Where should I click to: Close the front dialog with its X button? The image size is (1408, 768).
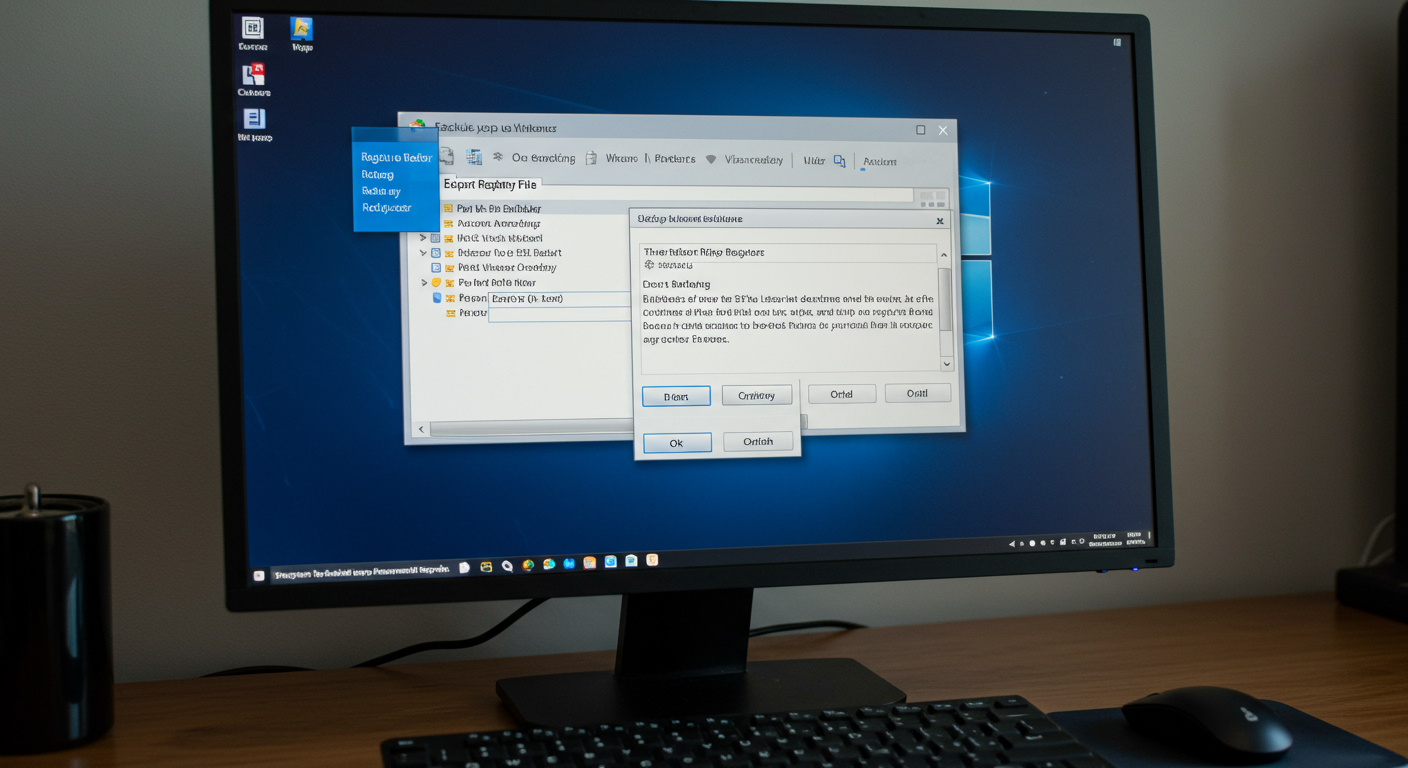point(940,221)
